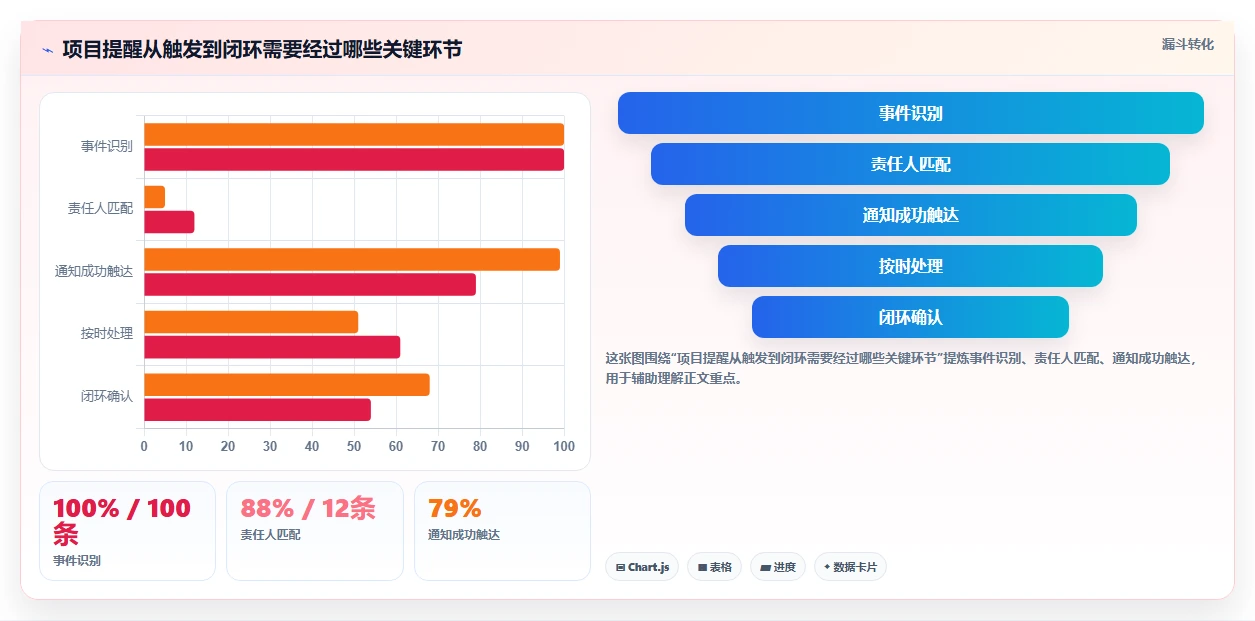
Task: Click the orange bar for 按时处理
Action: point(251,322)
